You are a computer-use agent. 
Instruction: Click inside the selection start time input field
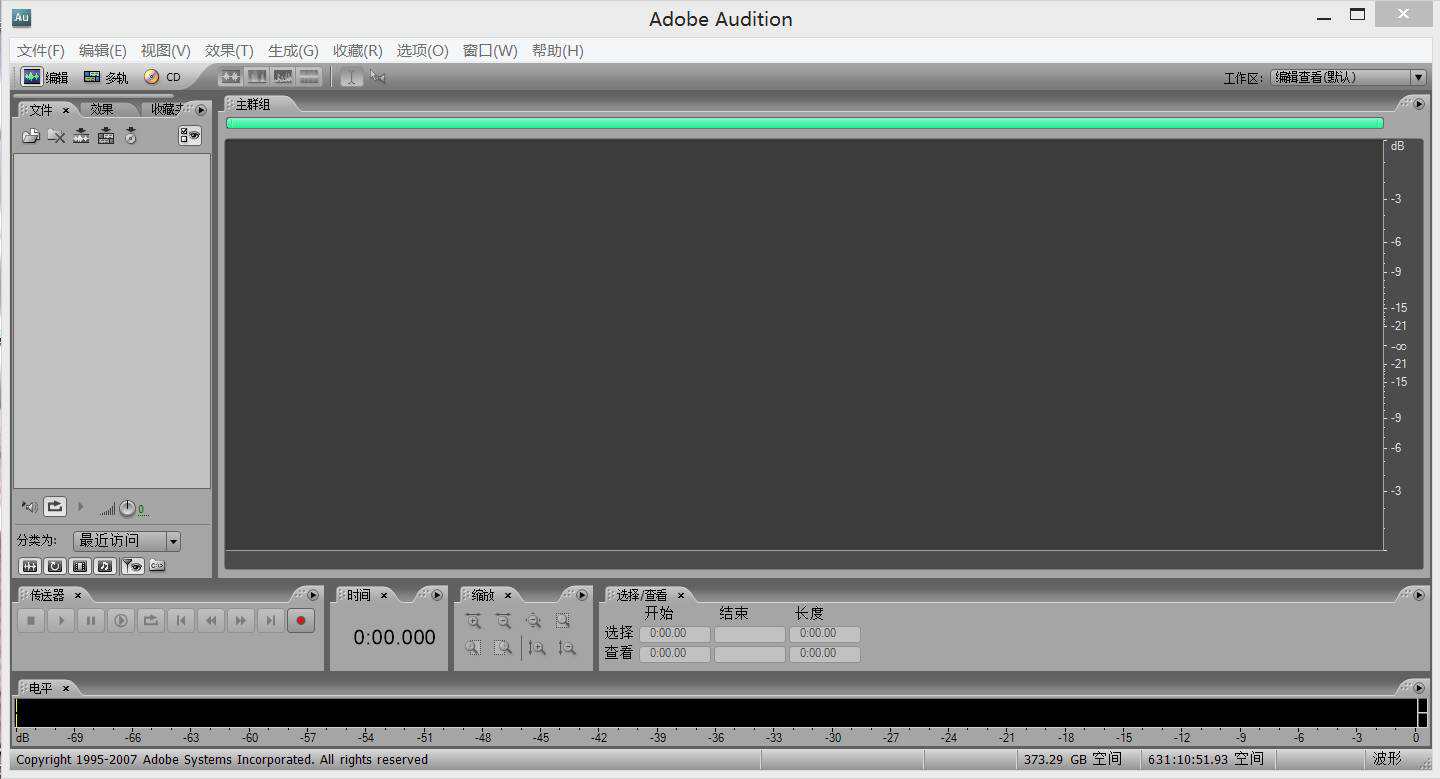click(674, 633)
